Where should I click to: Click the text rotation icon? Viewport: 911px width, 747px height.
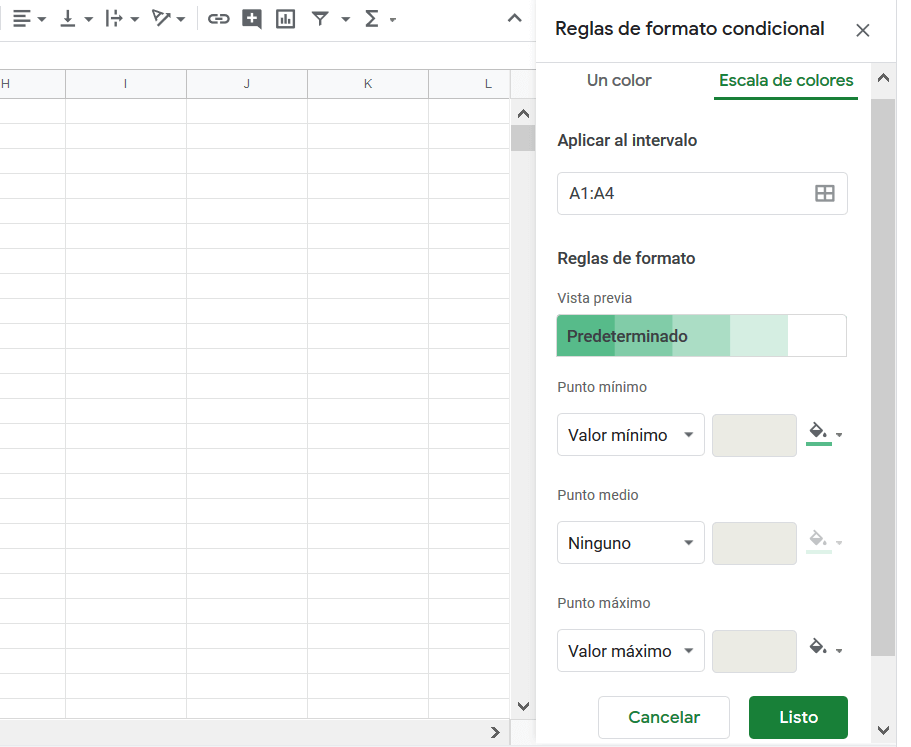coord(168,19)
